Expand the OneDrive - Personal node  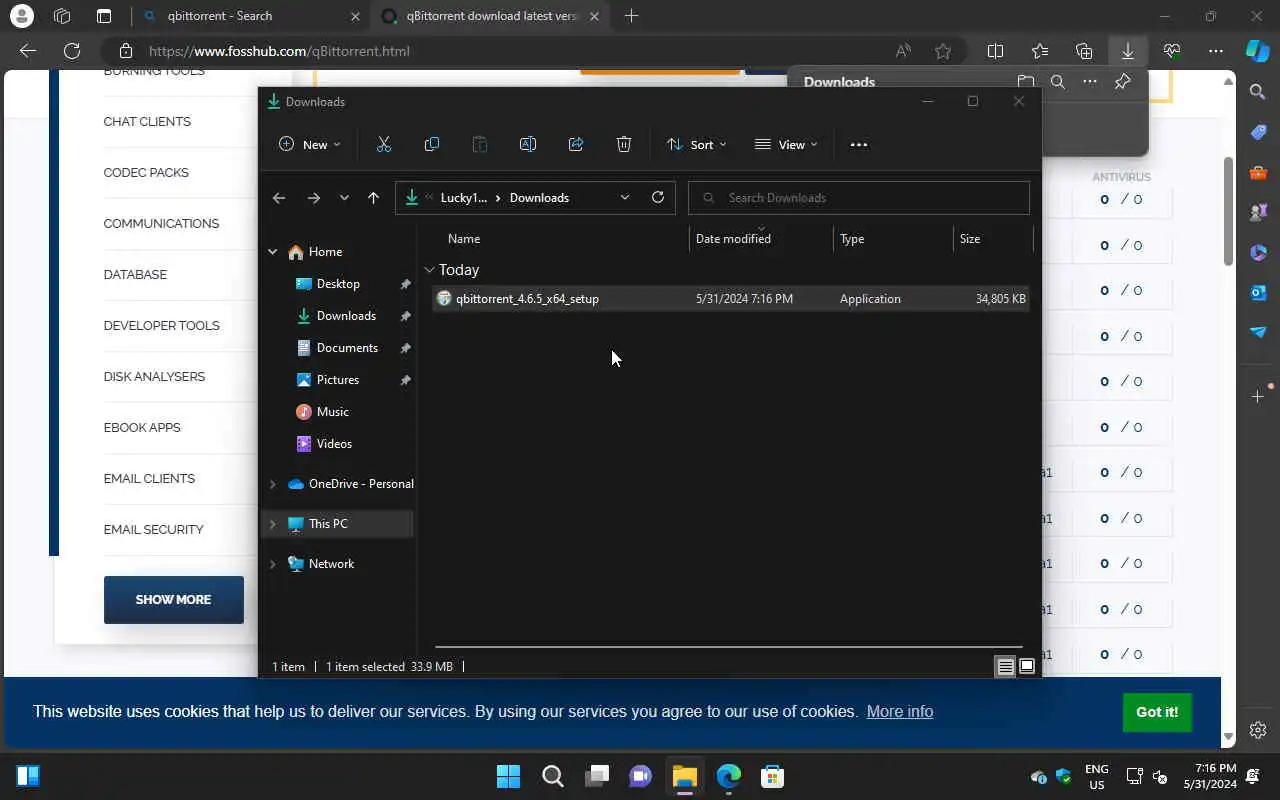[272, 484]
